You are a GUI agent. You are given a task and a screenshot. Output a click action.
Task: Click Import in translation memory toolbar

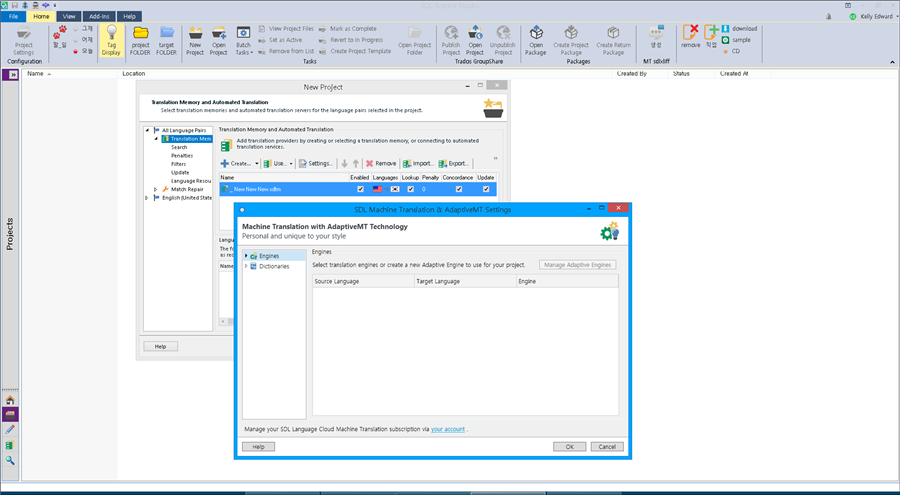click(x=418, y=164)
